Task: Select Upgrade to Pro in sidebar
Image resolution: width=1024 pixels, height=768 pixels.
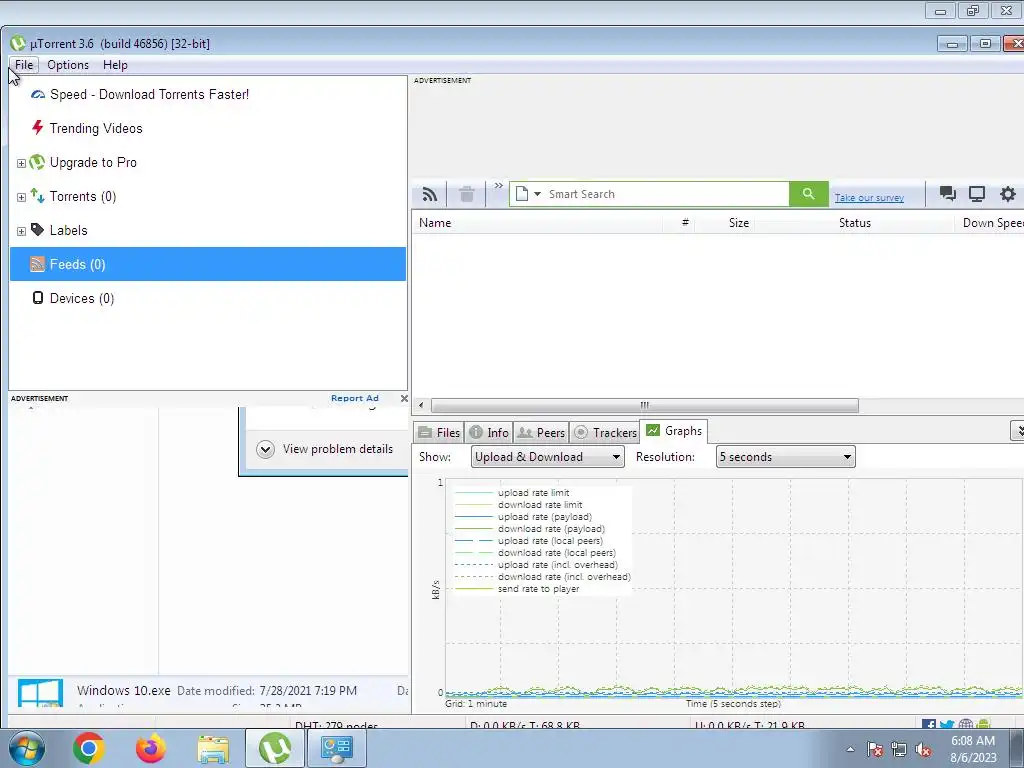Action: click(93, 162)
